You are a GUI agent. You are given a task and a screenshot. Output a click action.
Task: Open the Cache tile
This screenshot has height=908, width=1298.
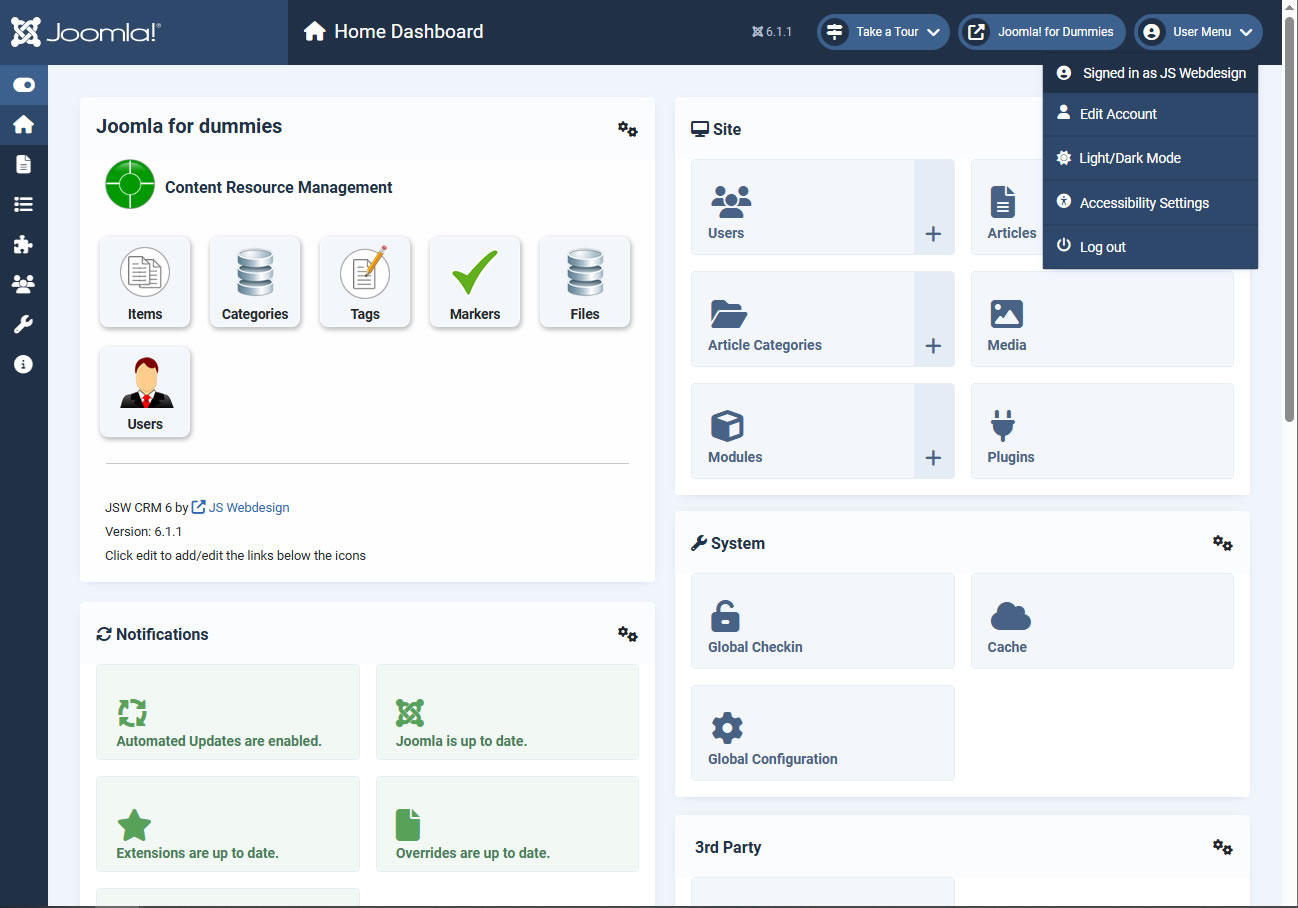(1102, 621)
